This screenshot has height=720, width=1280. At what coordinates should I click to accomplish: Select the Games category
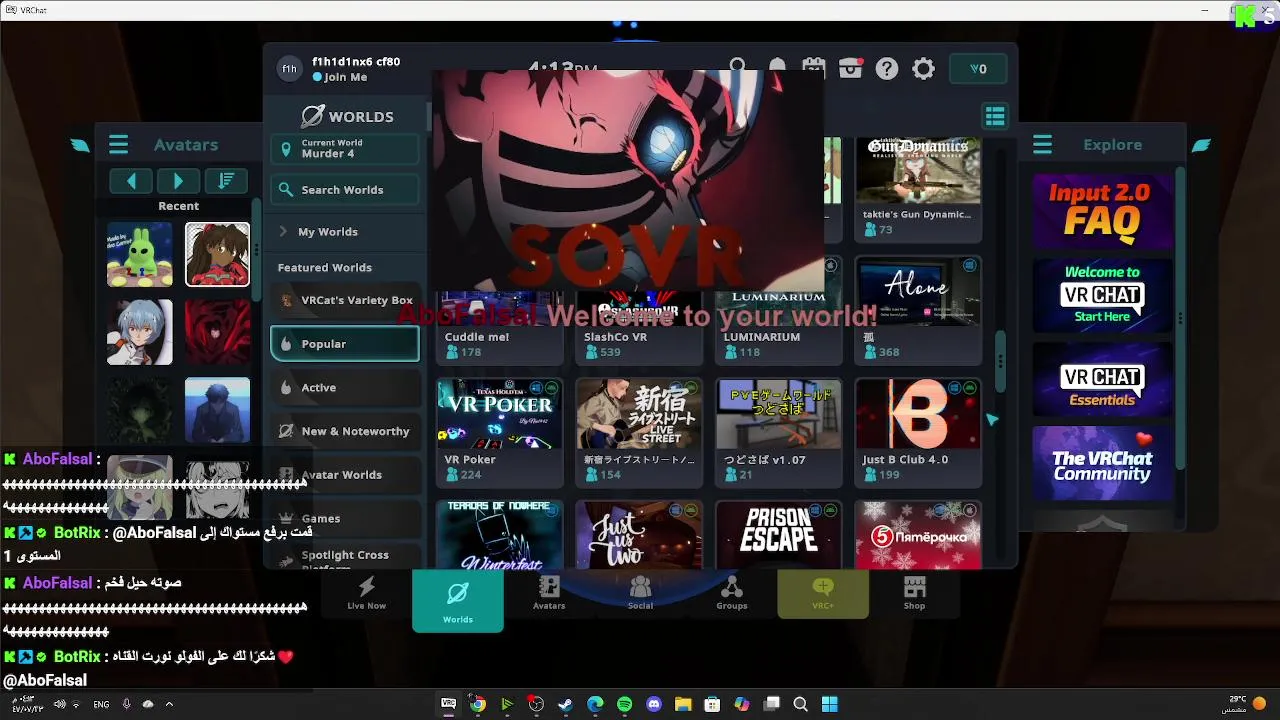click(x=345, y=519)
